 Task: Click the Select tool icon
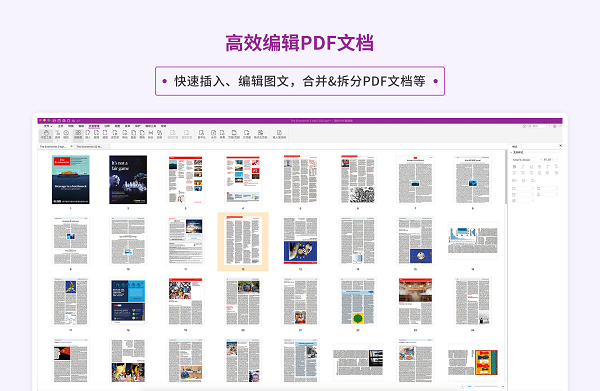click(58, 134)
